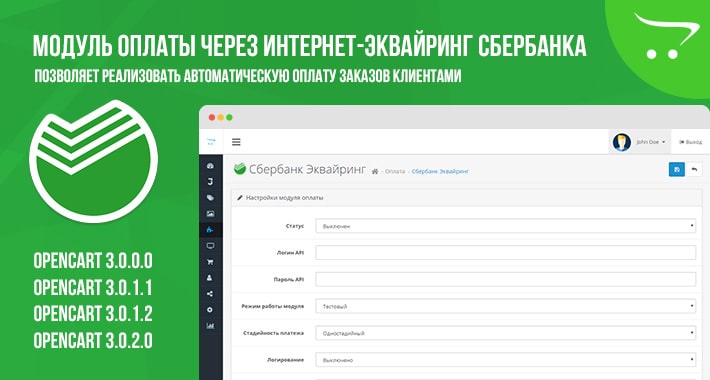Click the OPENCART 3.0.1.1 version text
The image size is (710, 380).
click(x=93, y=287)
